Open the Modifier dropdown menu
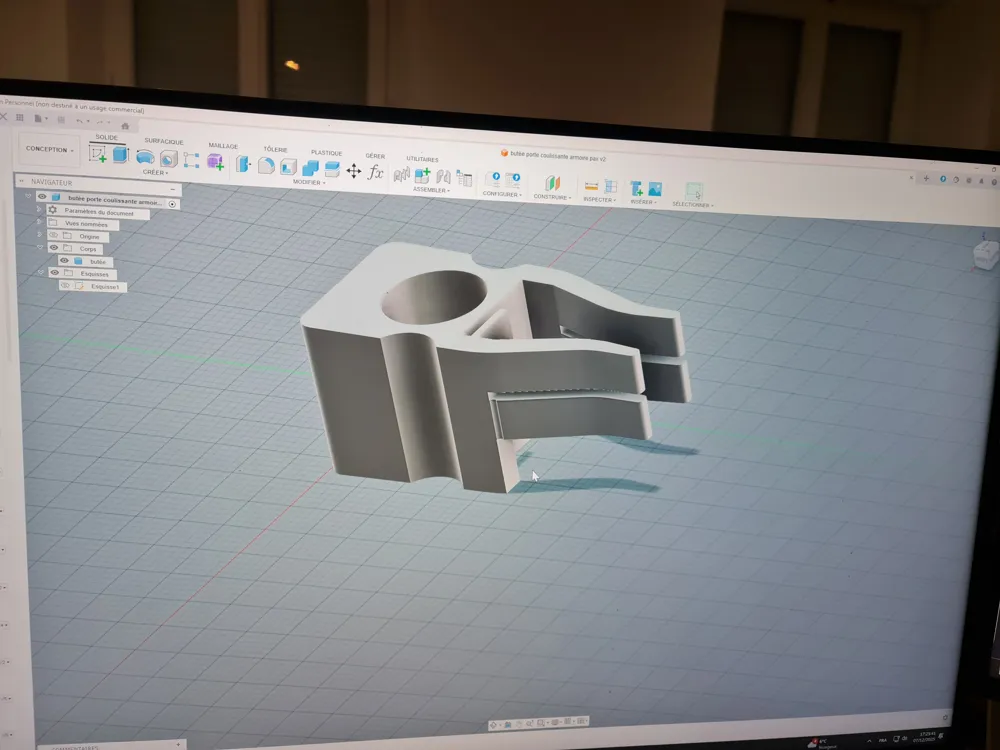The image size is (1000, 750). (x=309, y=182)
